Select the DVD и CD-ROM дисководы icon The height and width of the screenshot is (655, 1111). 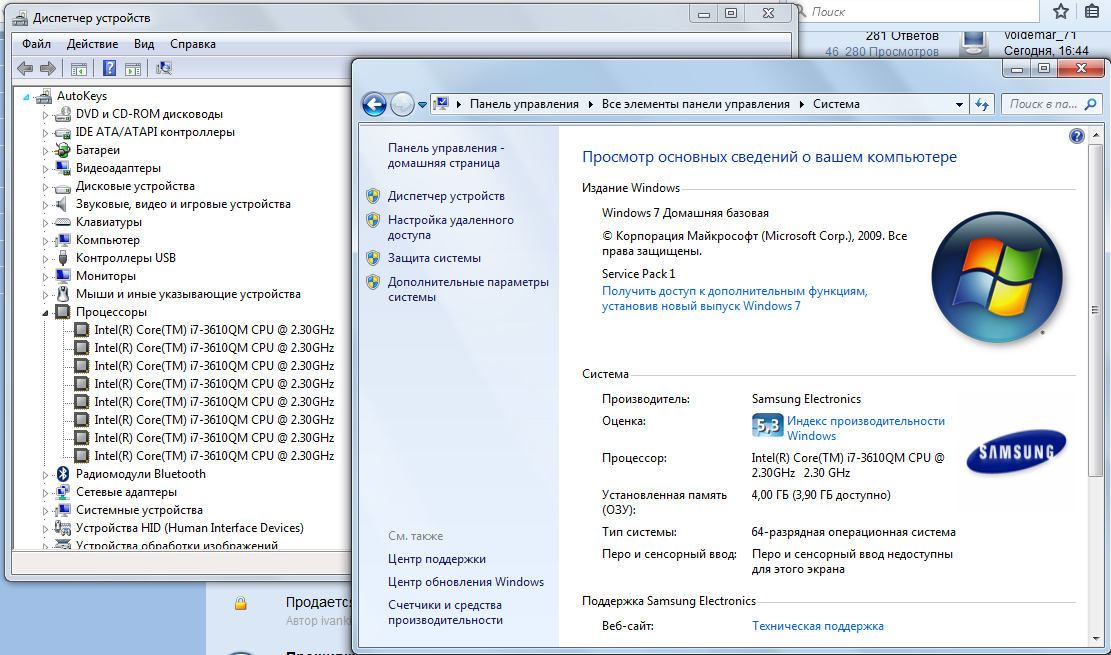(63, 113)
